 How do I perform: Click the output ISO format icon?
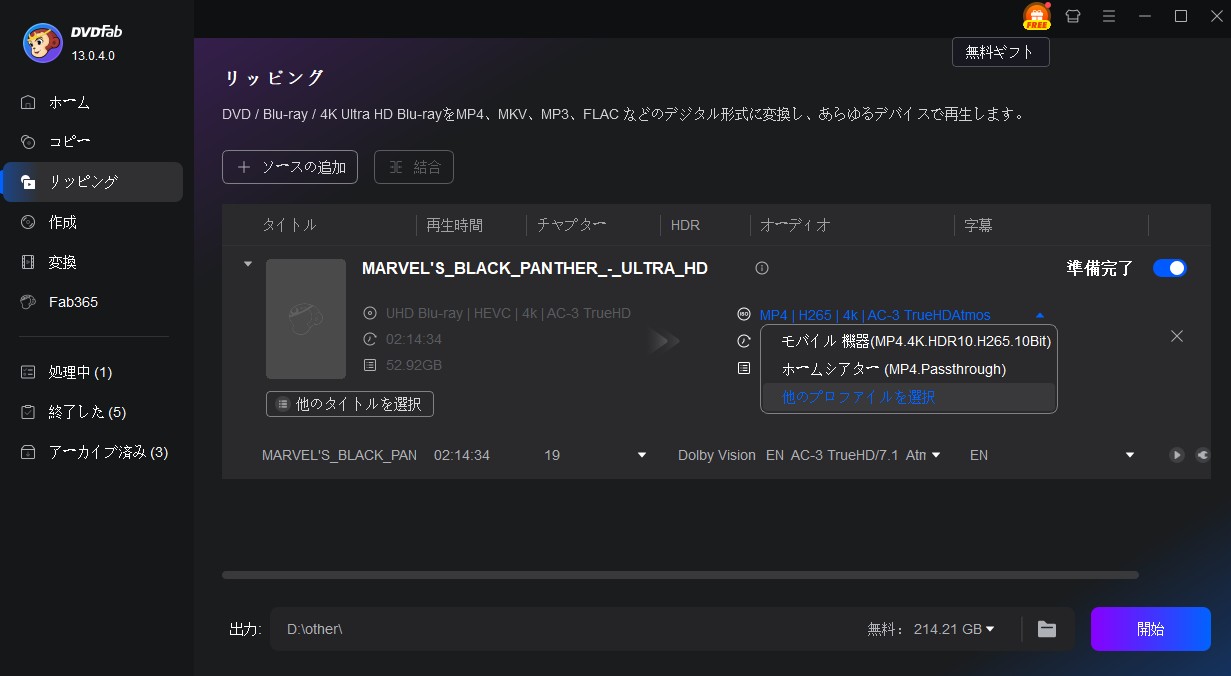[x=743, y=314]
